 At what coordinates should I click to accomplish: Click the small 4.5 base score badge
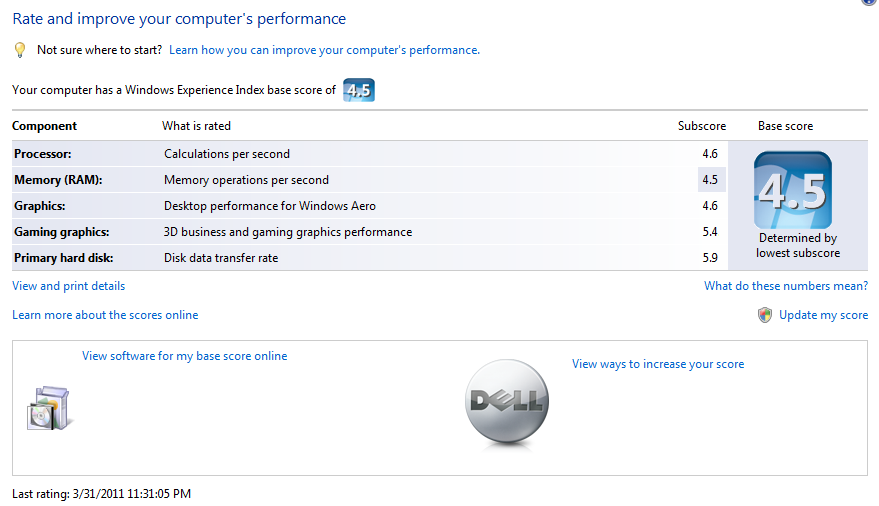click(x=358, y=90)
